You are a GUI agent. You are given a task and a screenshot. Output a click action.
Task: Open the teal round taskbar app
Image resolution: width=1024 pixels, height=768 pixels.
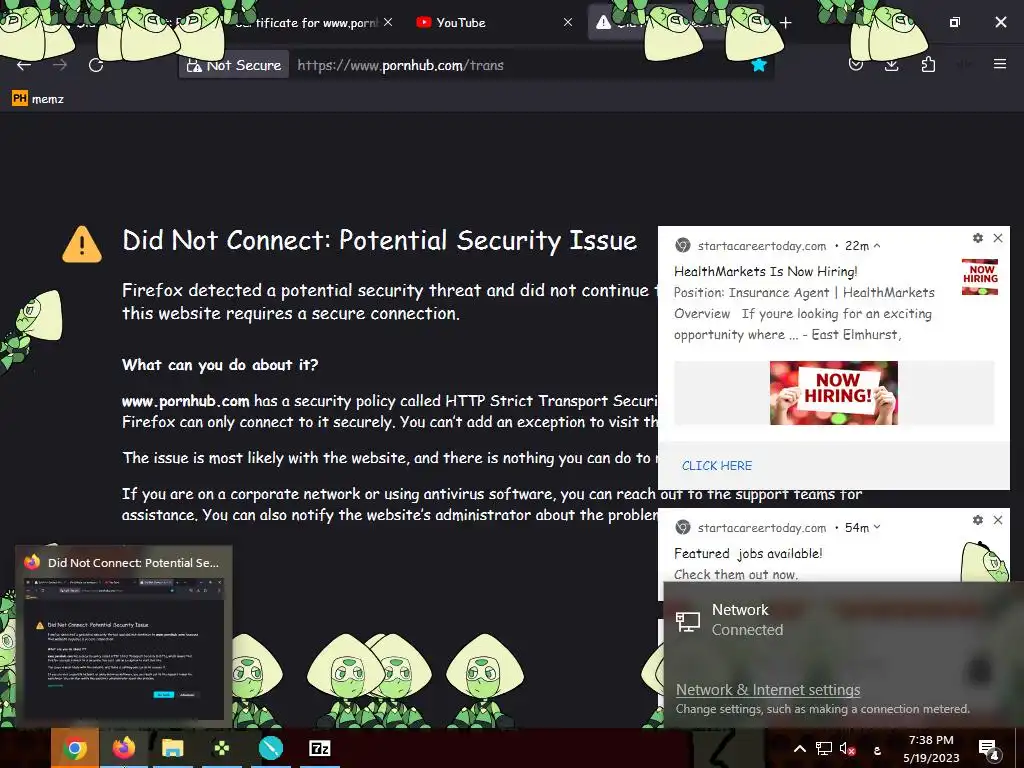(270, 748)
